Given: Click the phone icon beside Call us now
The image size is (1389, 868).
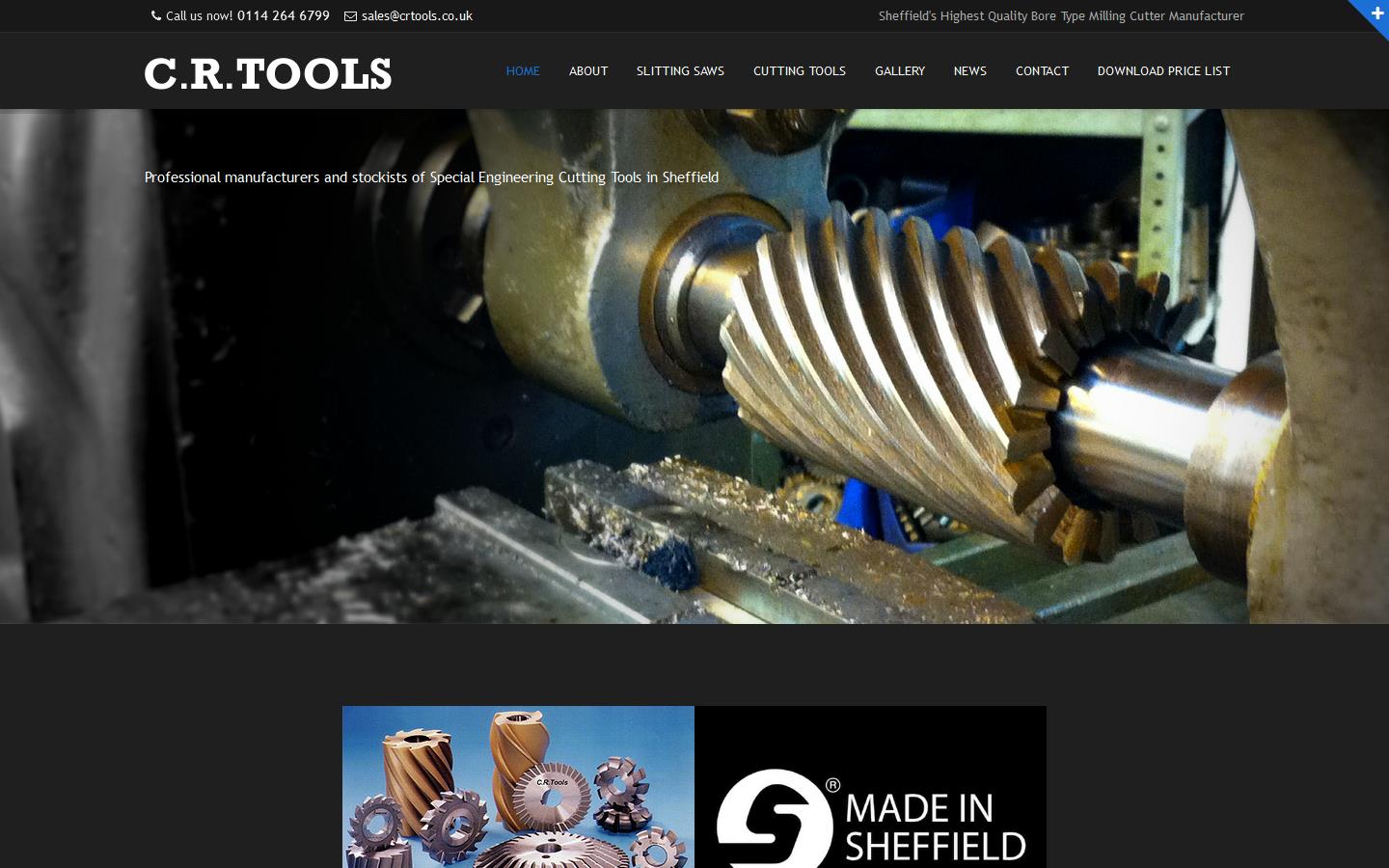Looking at the screenshot, I should (x=156, y=15).
